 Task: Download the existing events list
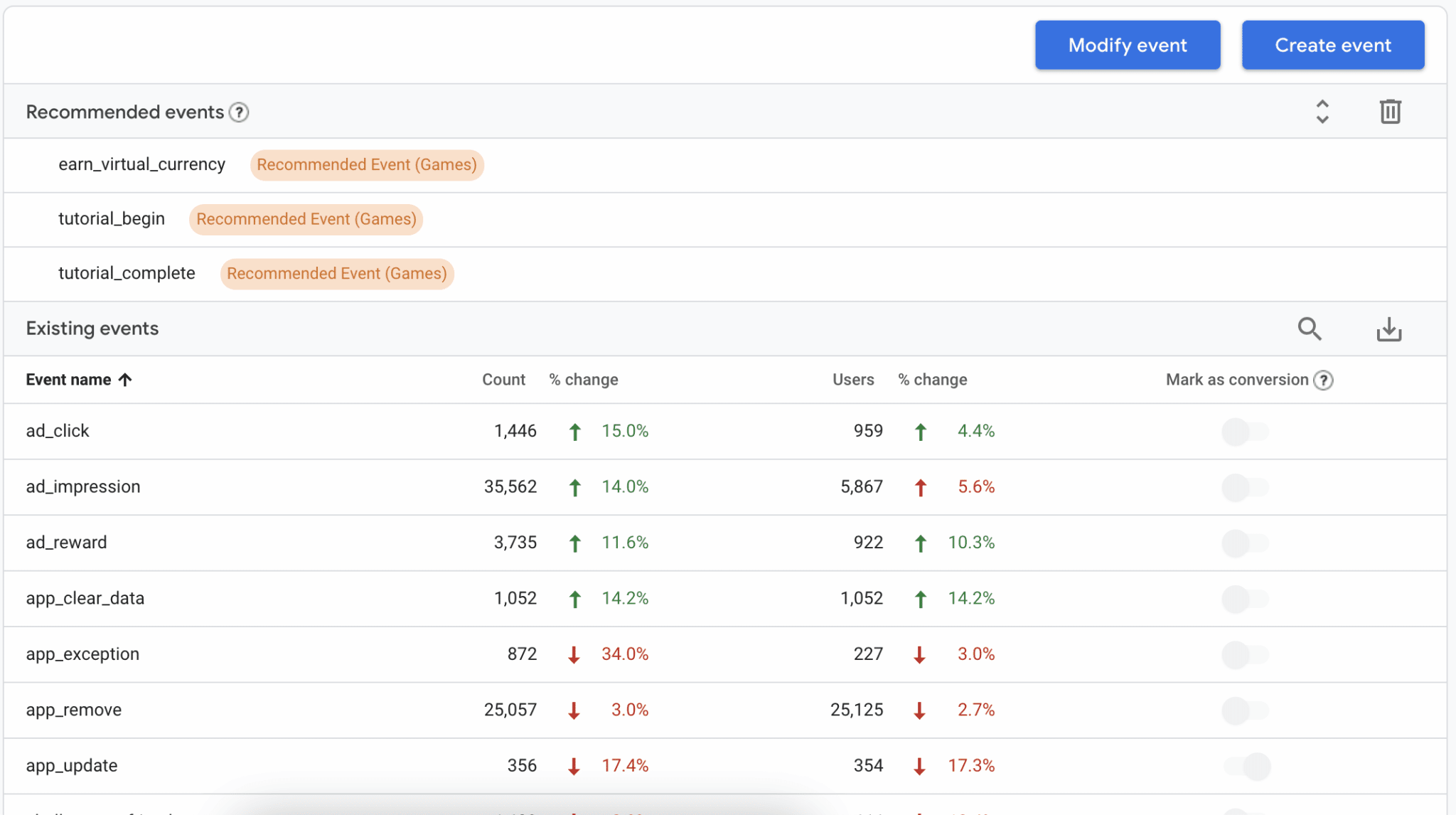click(x=1388, y=329)
